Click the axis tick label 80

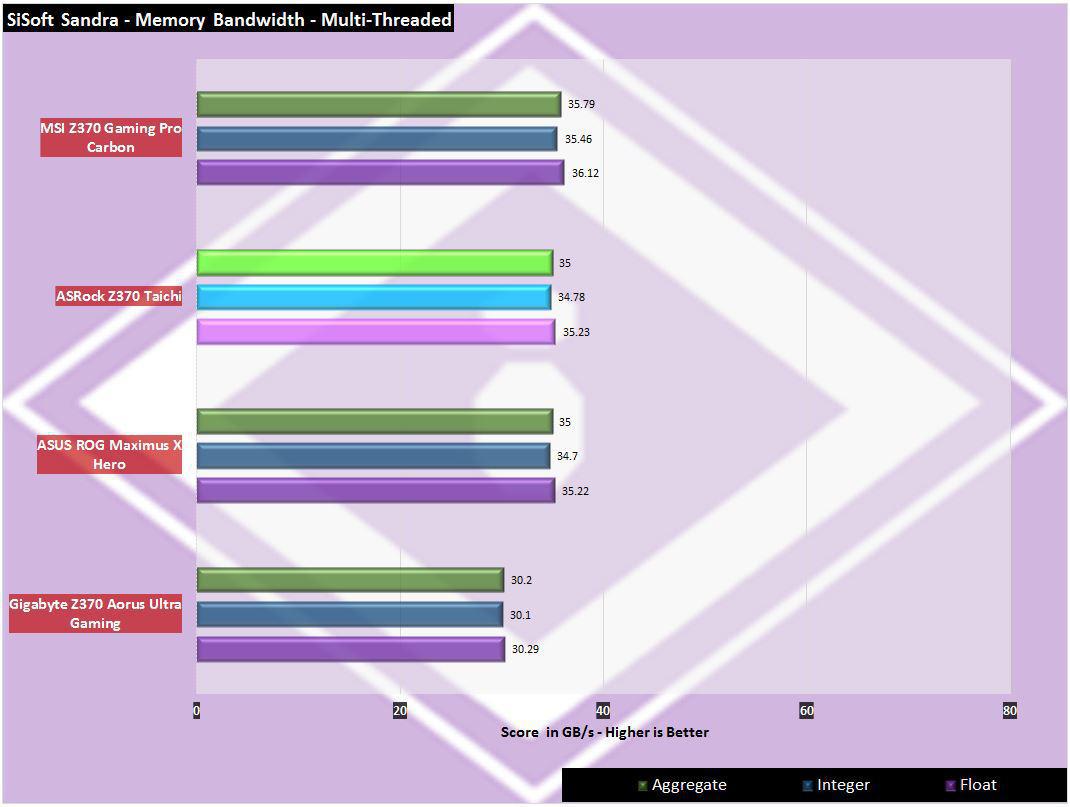tap(1010, 711)
